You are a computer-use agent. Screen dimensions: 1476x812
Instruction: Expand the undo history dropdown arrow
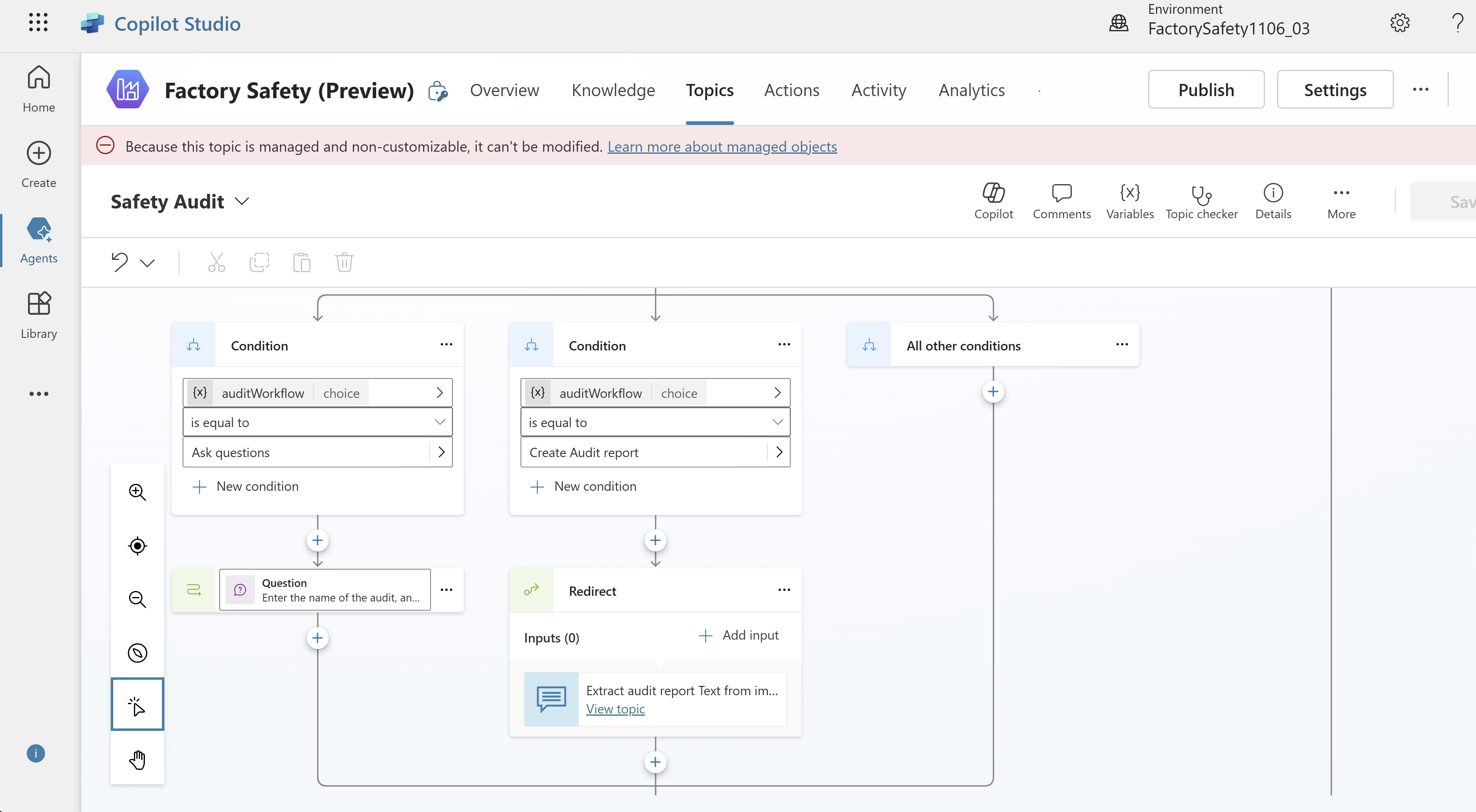(147, 263)
